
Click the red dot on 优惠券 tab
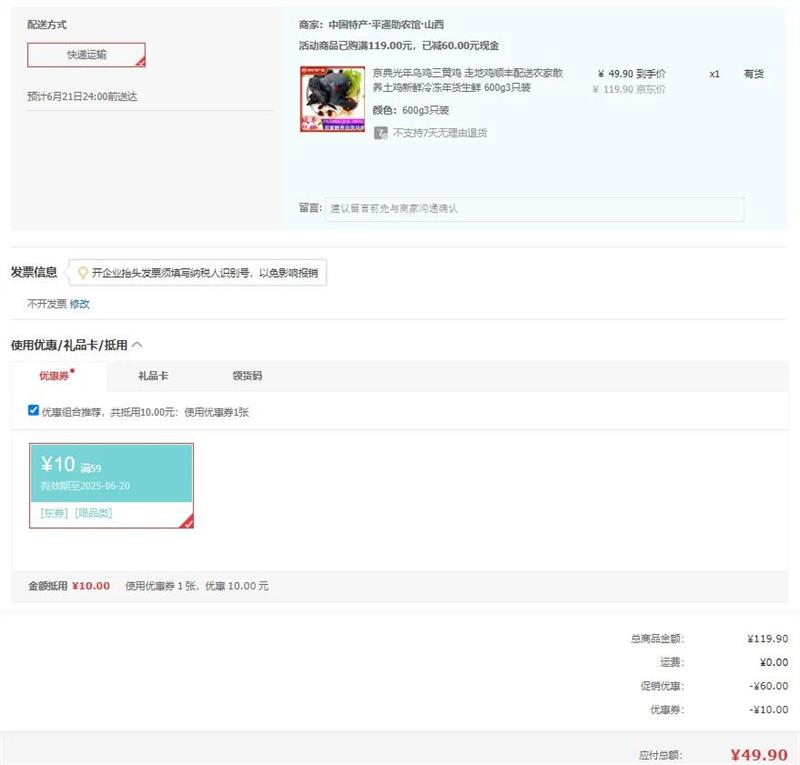tap(72, 371)
